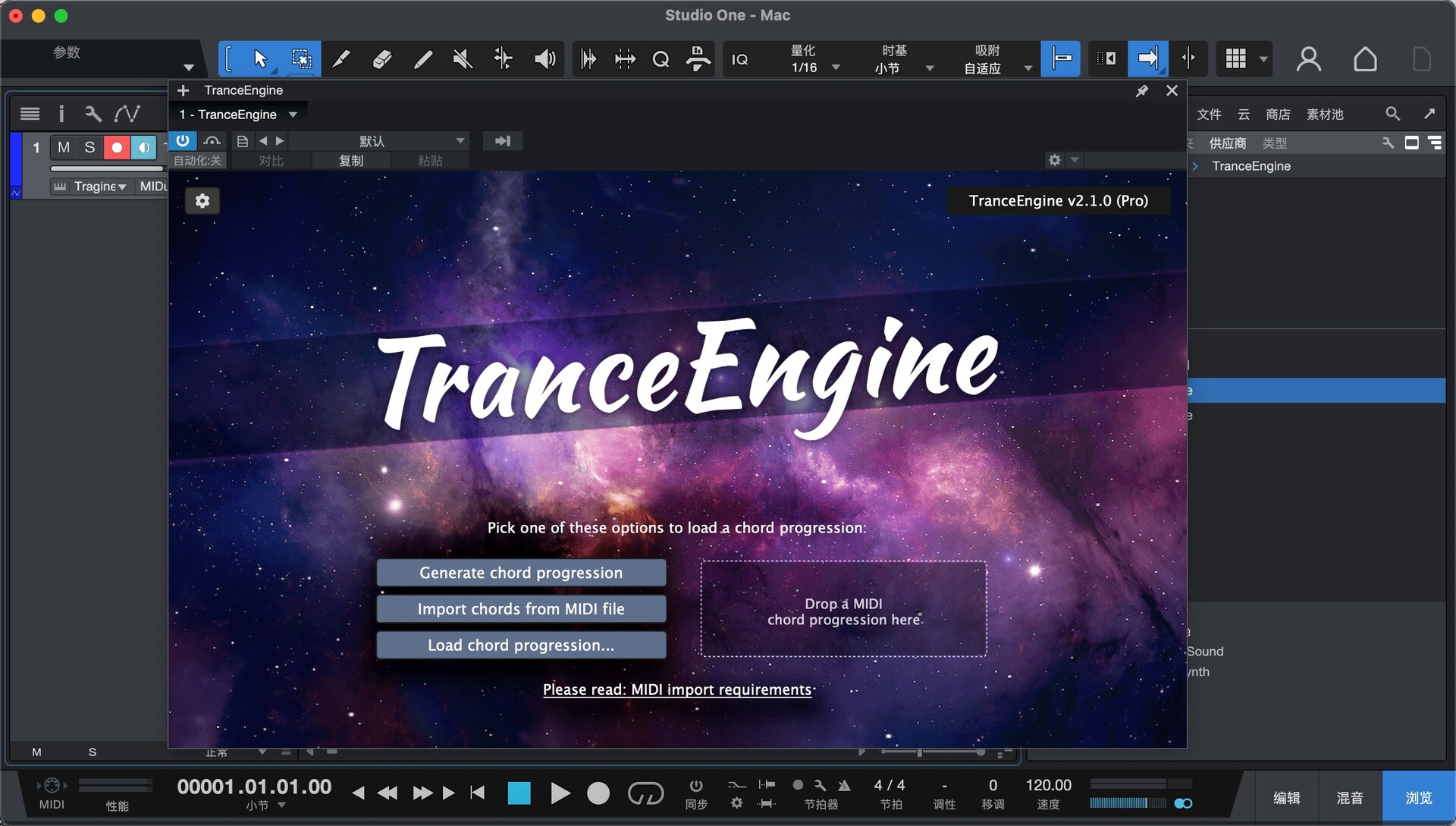The width and height of the screenshot is (1456, 826).
Task: Click the plugin preset file icon
Action: [x=242, y=141]
